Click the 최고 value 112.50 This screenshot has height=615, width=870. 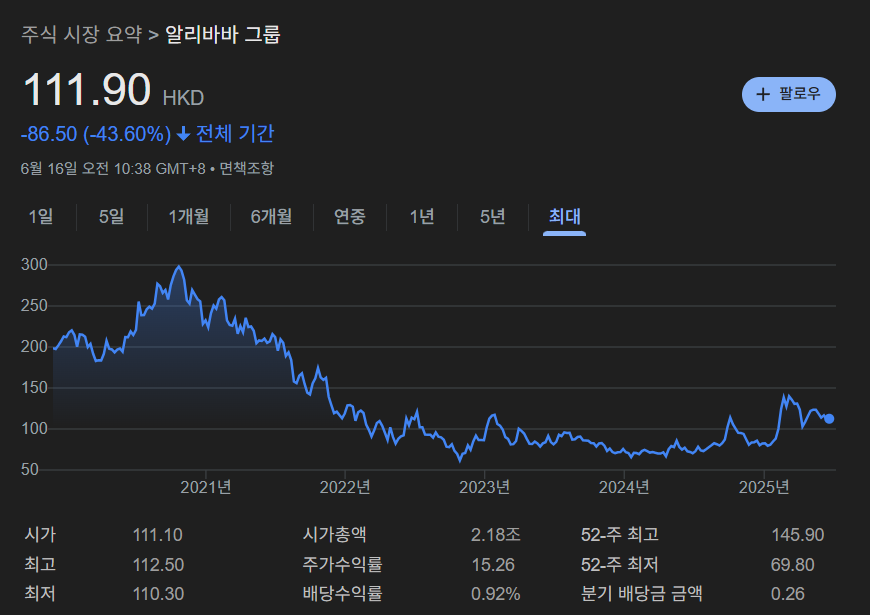pyautogui.click(x=158, y=565)
